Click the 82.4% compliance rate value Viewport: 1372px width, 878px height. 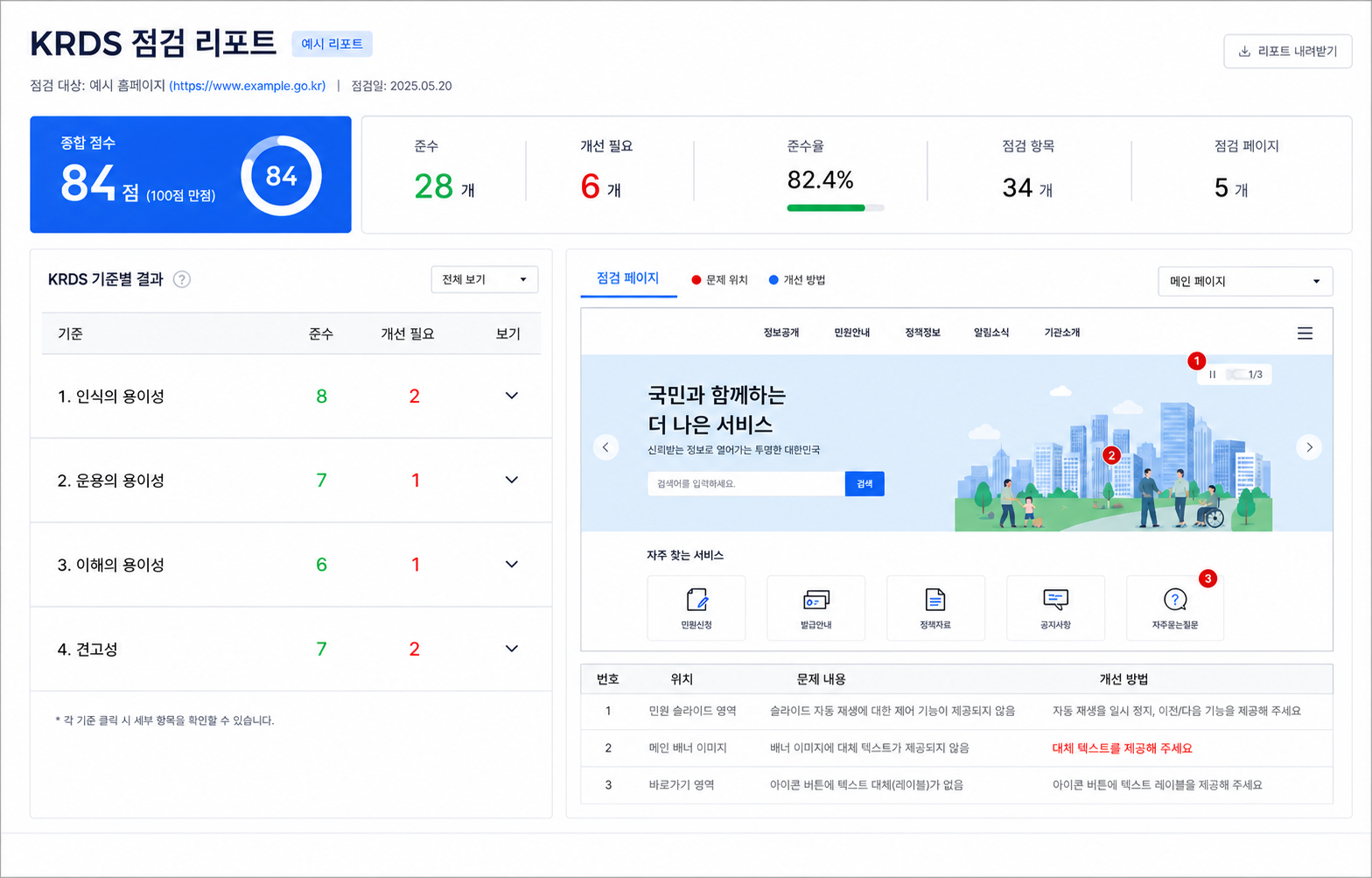820,180
